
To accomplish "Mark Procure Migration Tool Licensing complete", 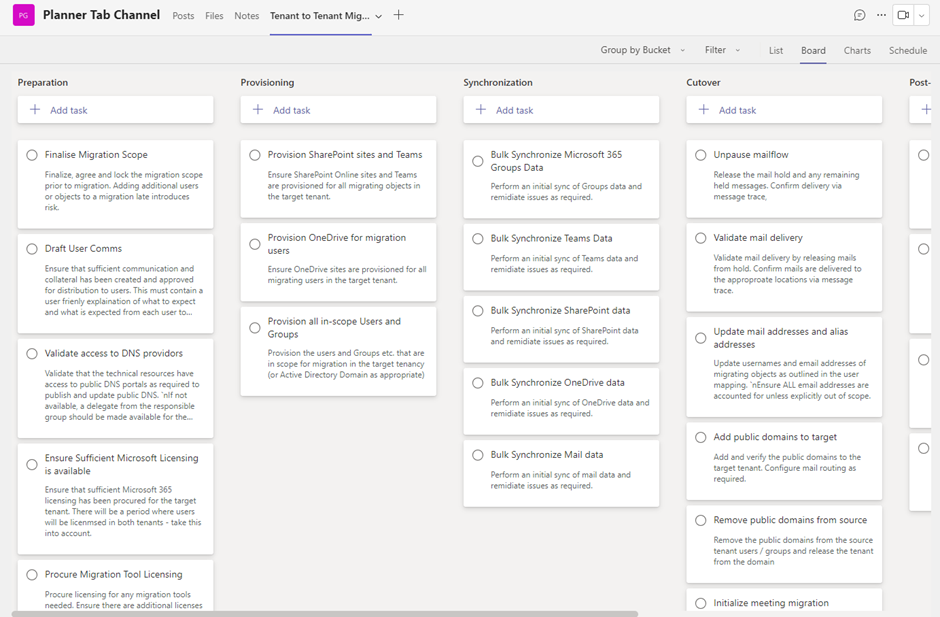I will pos(32,575).
